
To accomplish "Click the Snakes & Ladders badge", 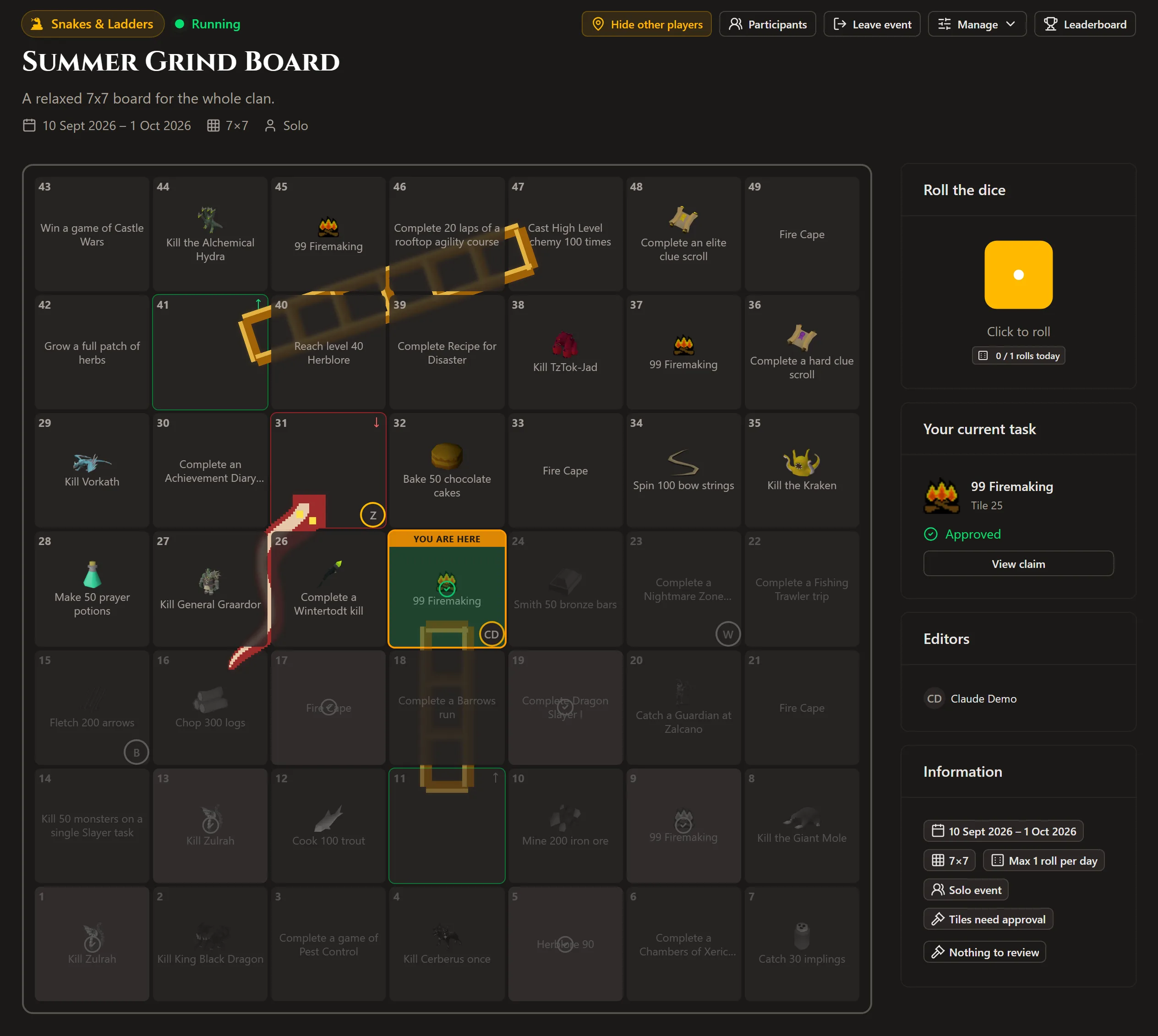I will coord(93,24).
